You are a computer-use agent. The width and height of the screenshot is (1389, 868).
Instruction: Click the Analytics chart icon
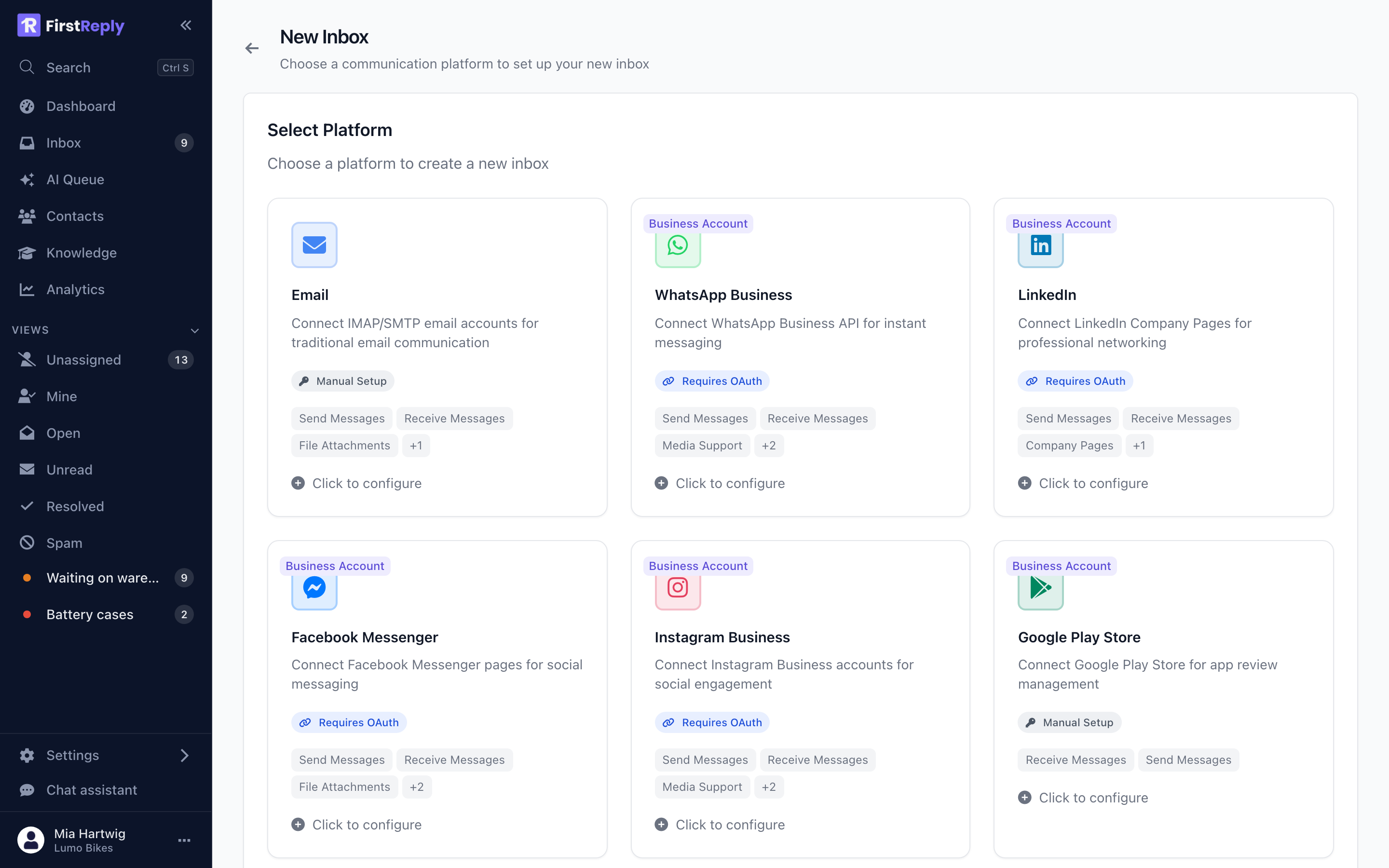click(27, 290)
